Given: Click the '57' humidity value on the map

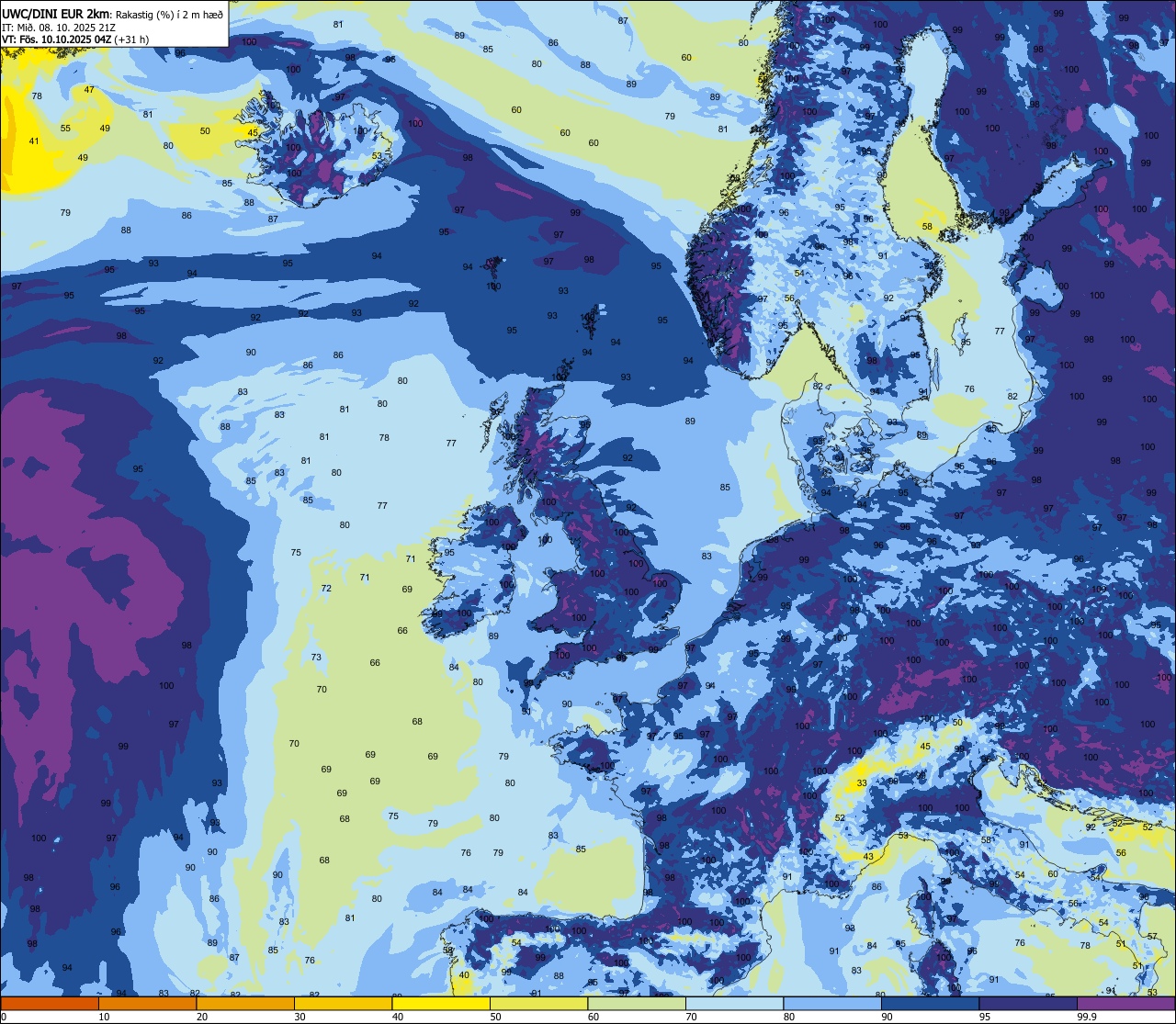Looking at the screenshot, I should [x=1152, y=936].
